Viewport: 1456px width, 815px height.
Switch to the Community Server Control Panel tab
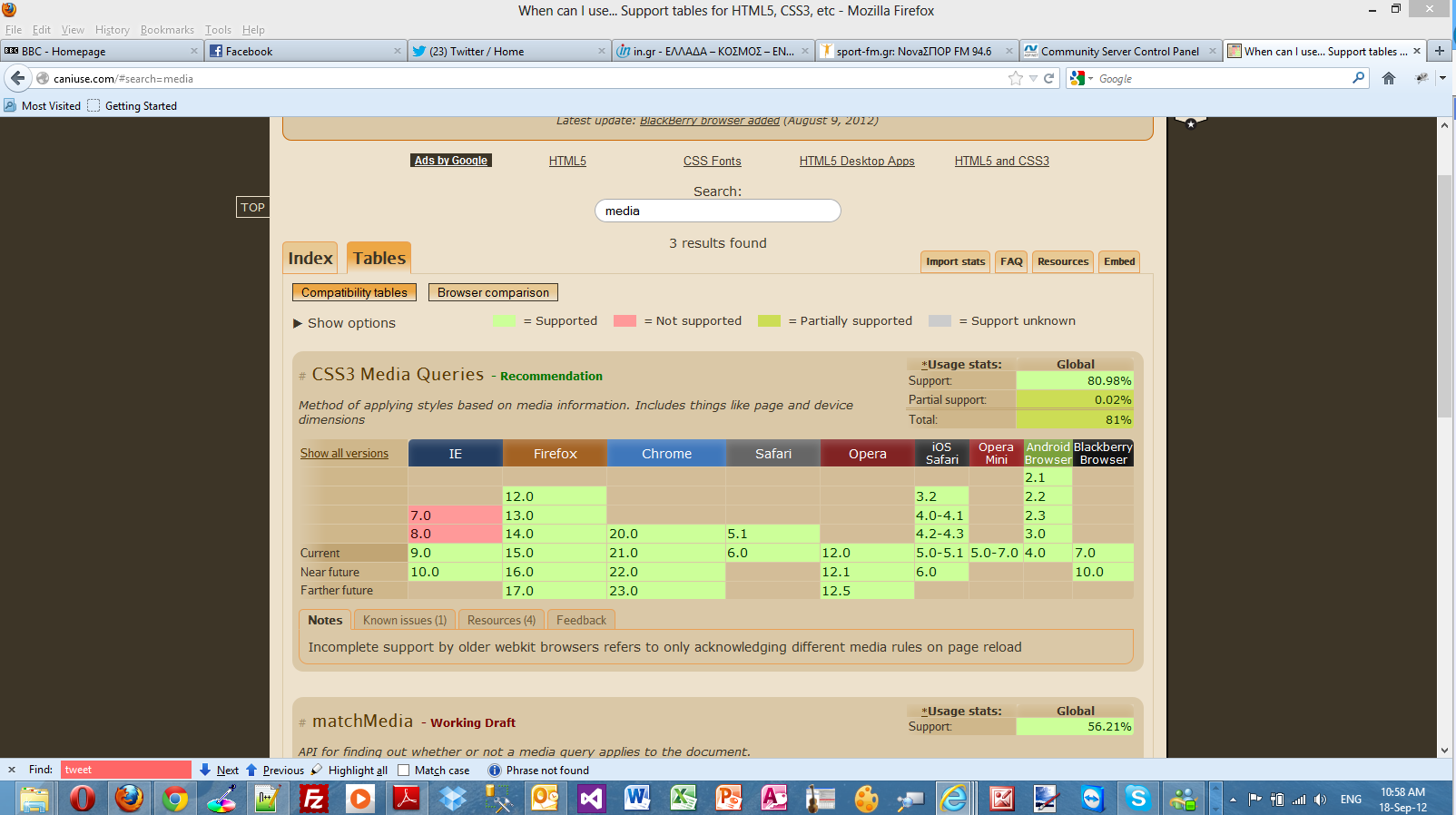pyautogui.click(x=1120, y=51)
